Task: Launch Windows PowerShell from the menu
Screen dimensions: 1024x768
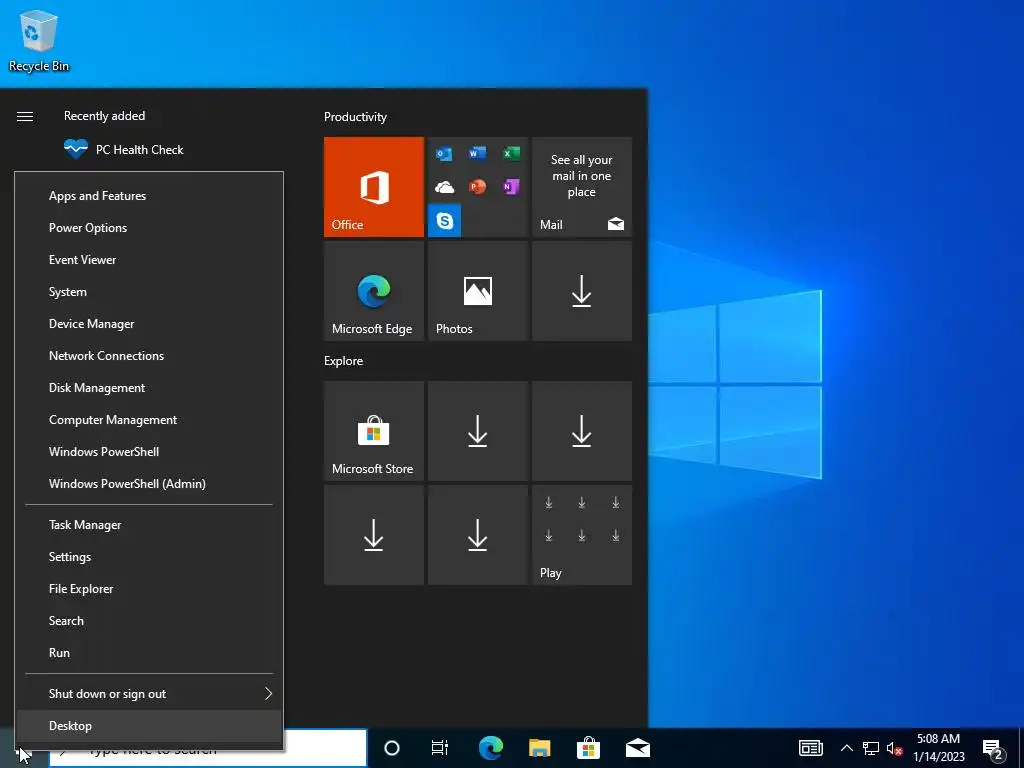Action: [x=149, y=452]
